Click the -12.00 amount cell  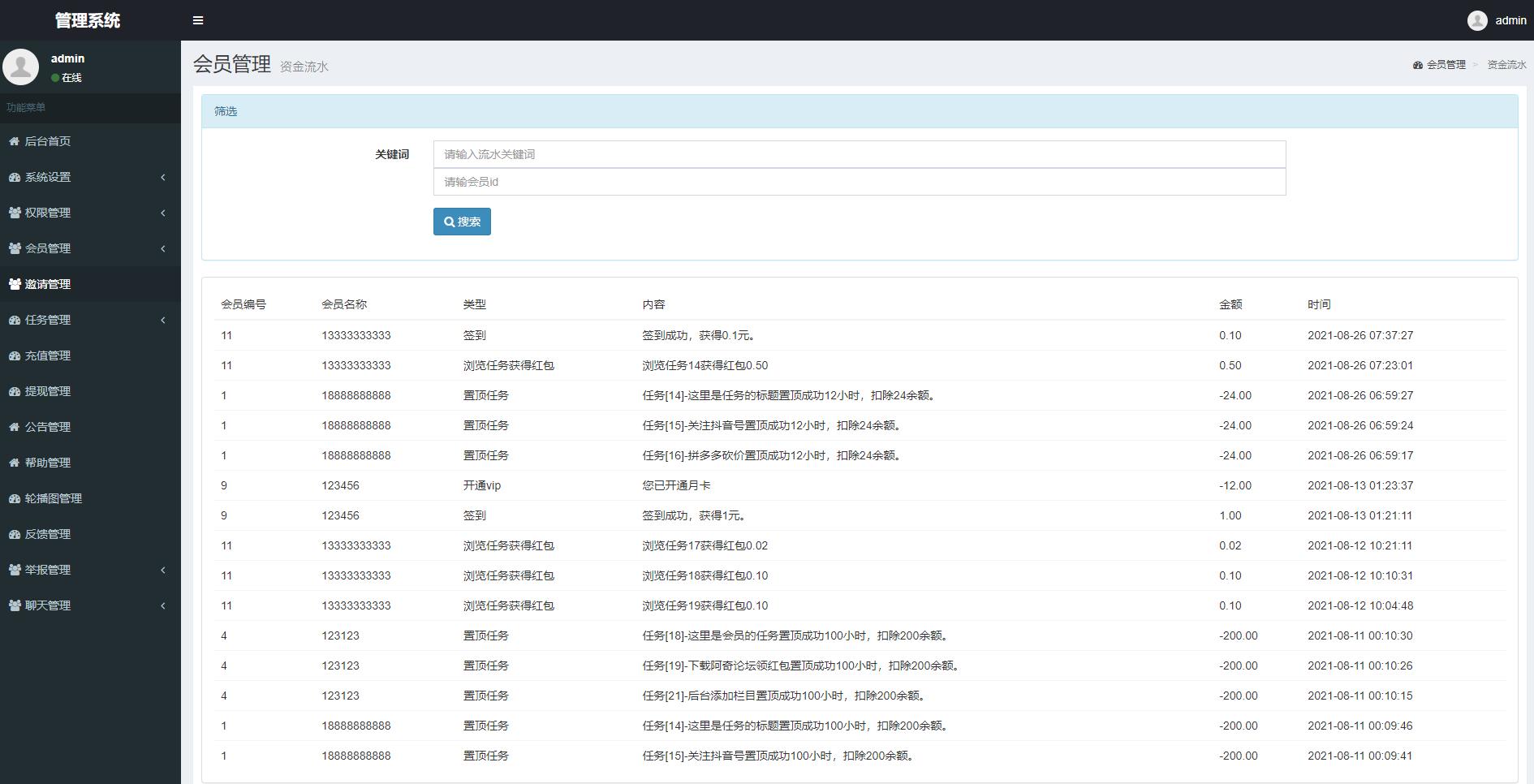click(x=1235, y=485)
